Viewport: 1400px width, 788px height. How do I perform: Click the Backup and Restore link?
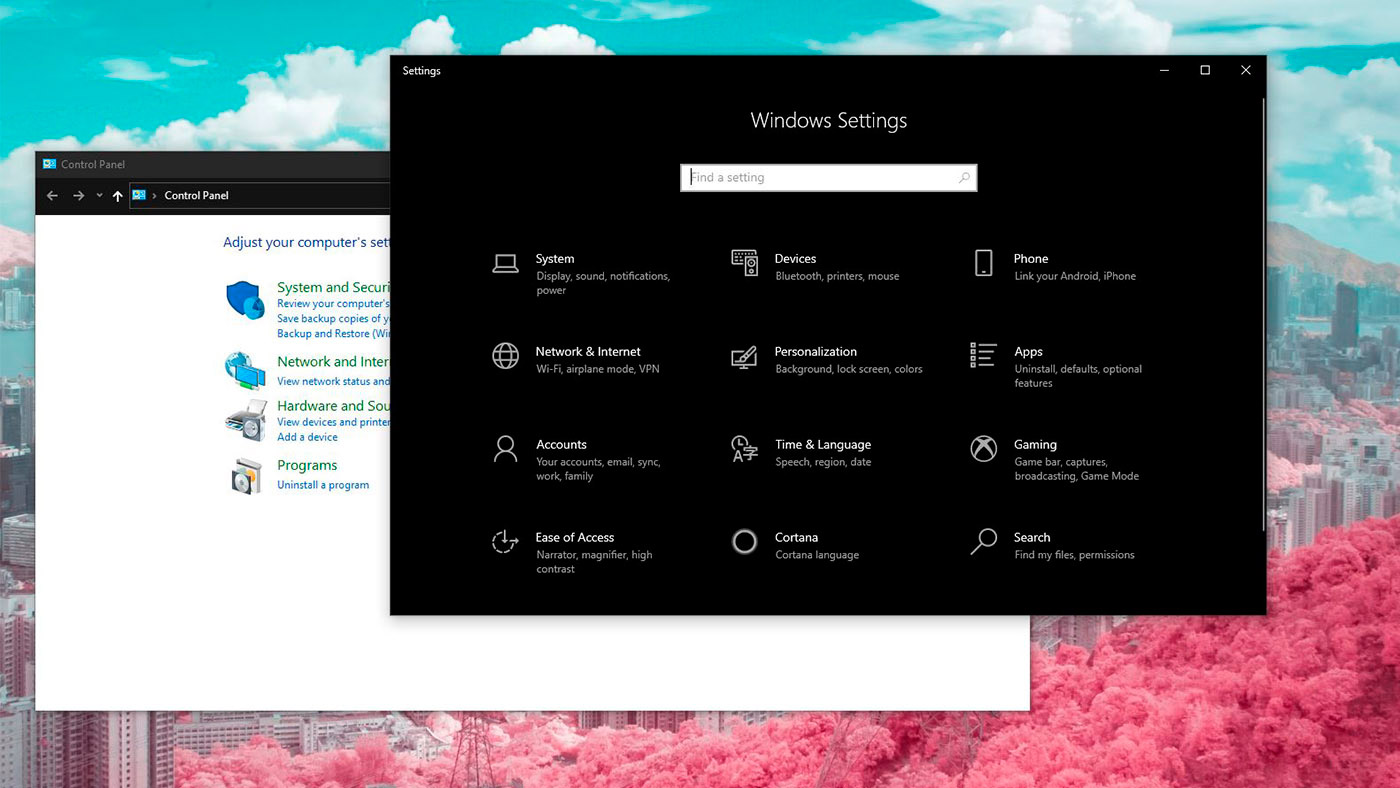click(333, 334)
